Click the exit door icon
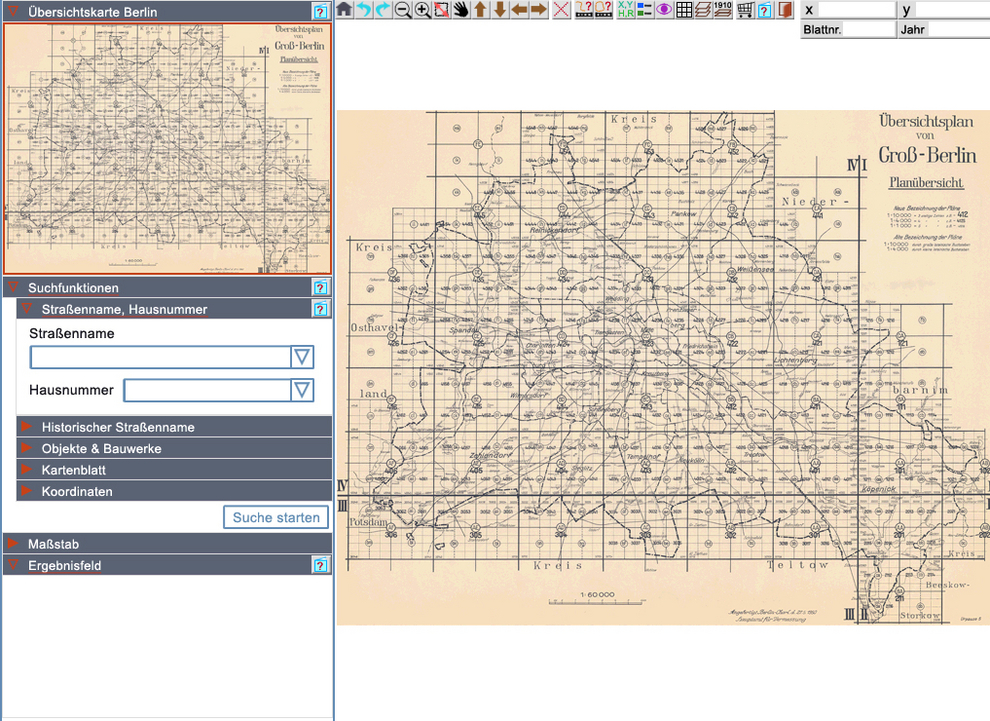 coord(785,9)
